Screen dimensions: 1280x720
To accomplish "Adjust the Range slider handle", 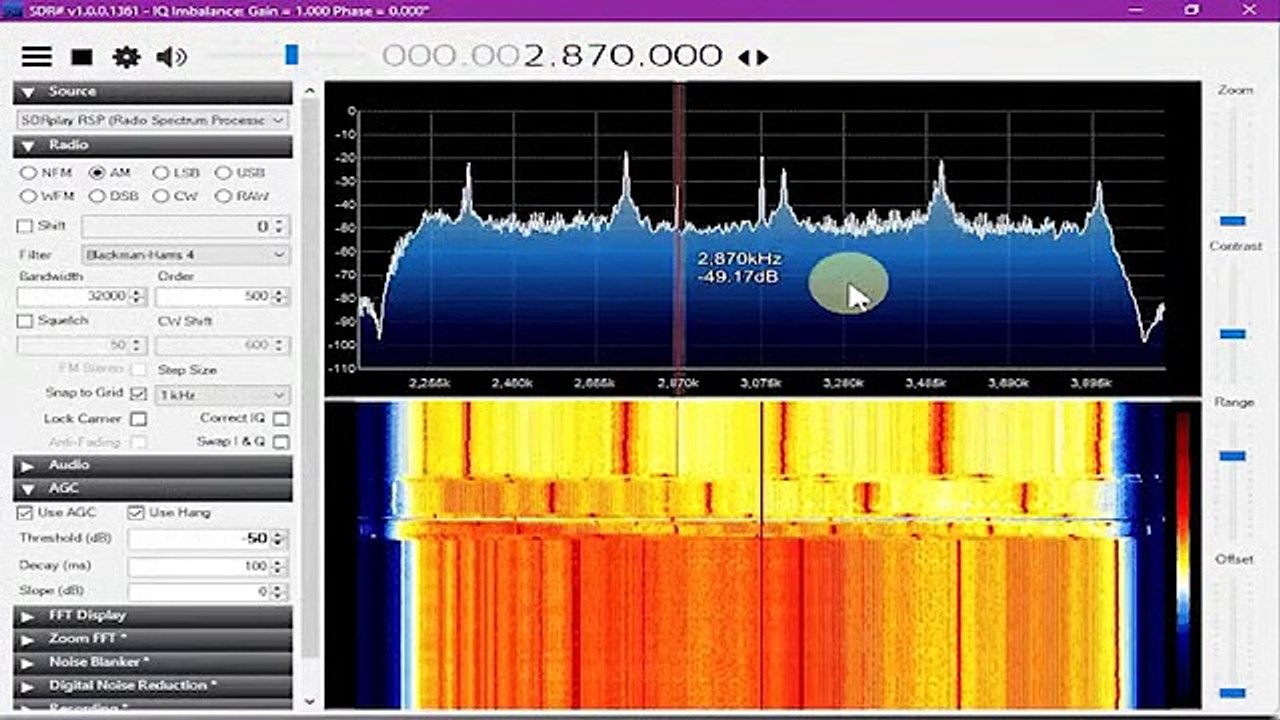I will coord(1233,456).
